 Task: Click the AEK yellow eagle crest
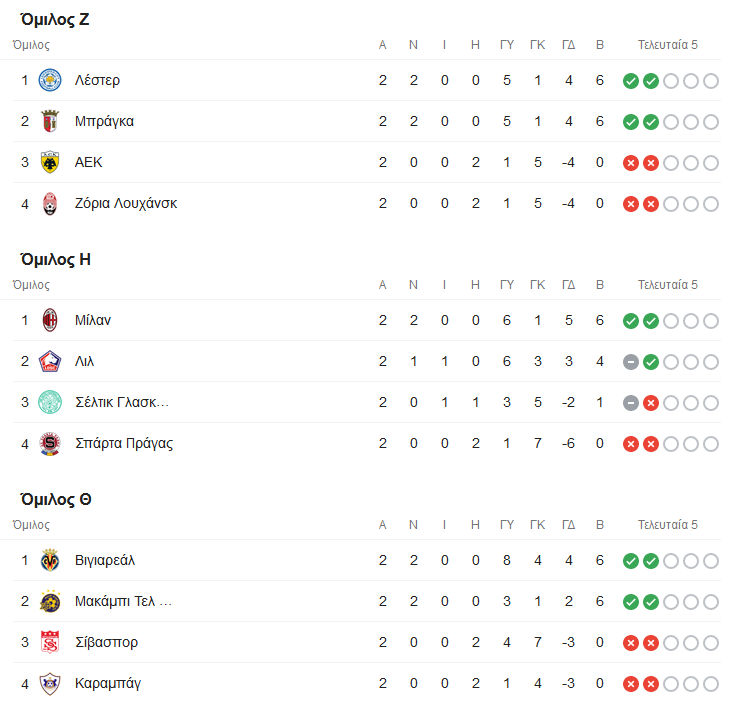pyautogui.click(x=49, y=162)
